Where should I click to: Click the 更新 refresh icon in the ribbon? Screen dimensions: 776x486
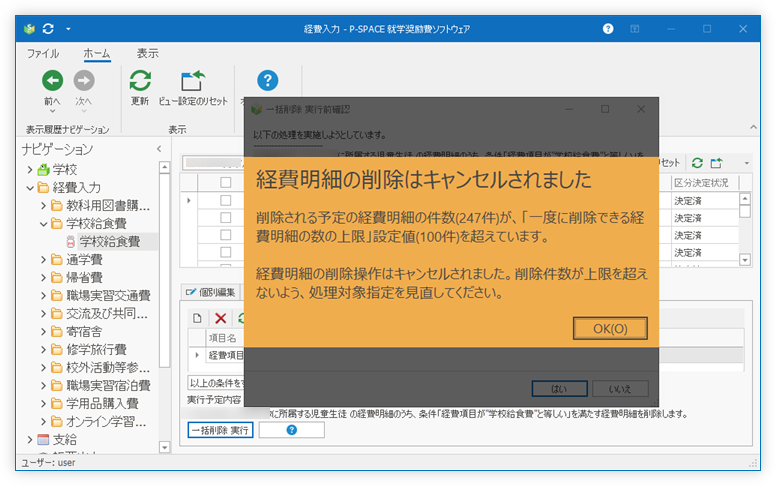(140, 81)
